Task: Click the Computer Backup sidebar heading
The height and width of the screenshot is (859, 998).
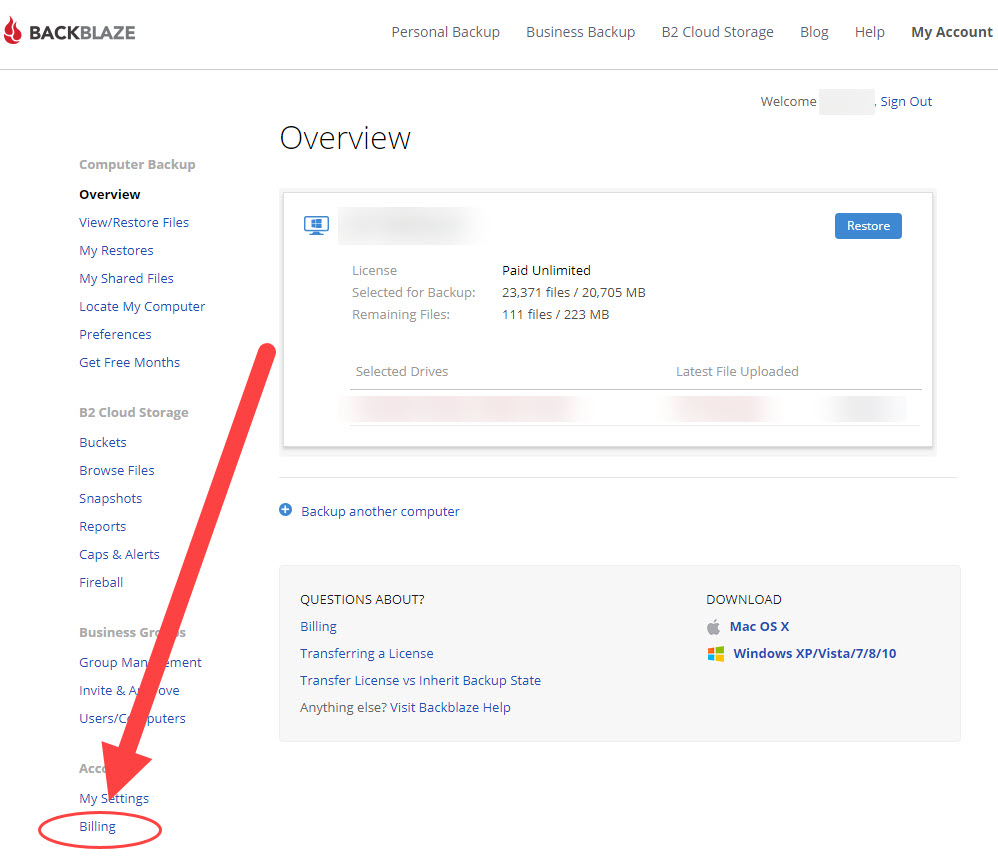Action: (x=137, y=165)
